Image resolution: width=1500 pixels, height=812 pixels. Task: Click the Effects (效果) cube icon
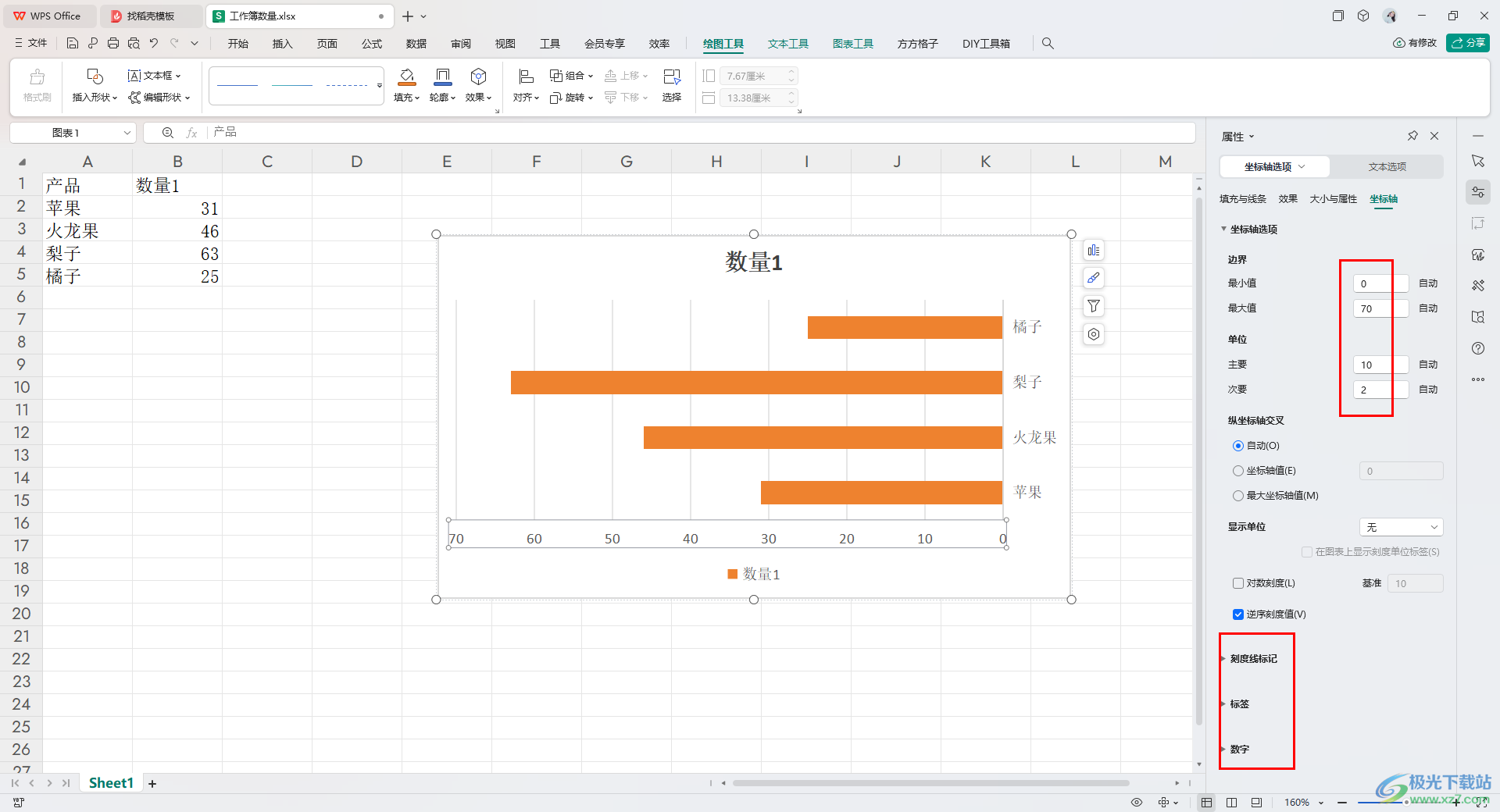pos(478,77)
